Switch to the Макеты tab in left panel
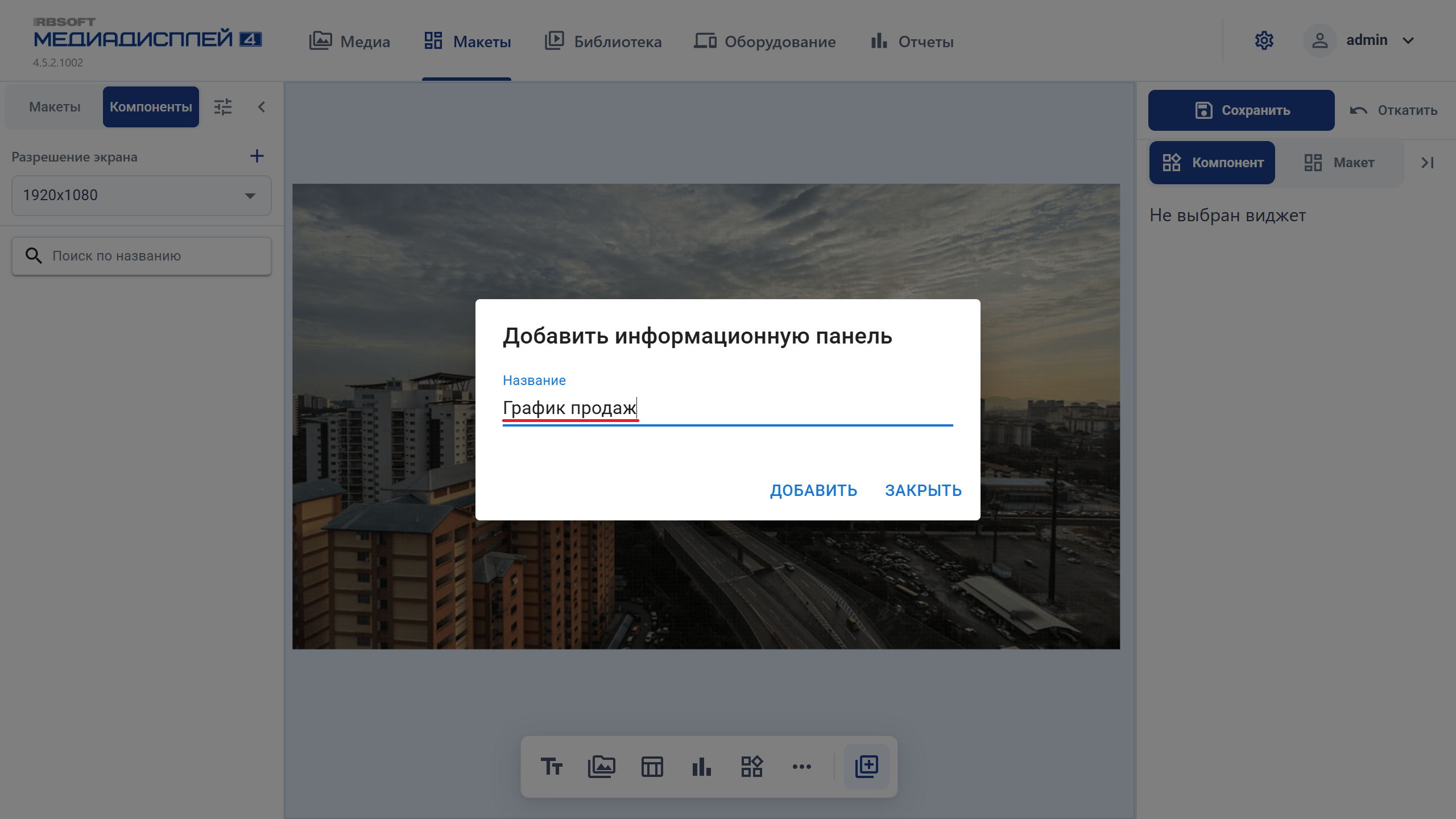 point(55,107)
